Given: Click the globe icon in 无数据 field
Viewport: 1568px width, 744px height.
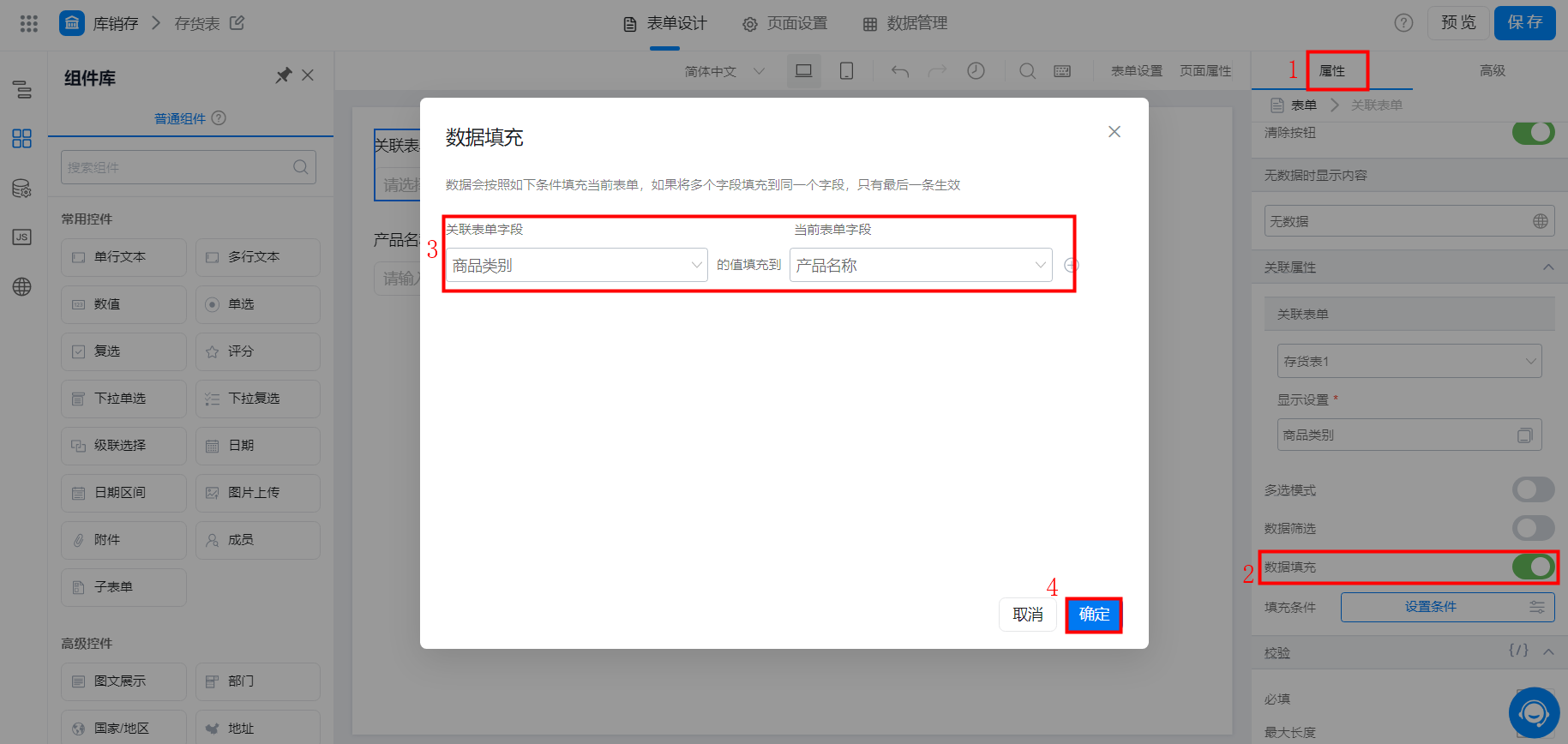Looking at the screenshot, I should point(1541,221).
